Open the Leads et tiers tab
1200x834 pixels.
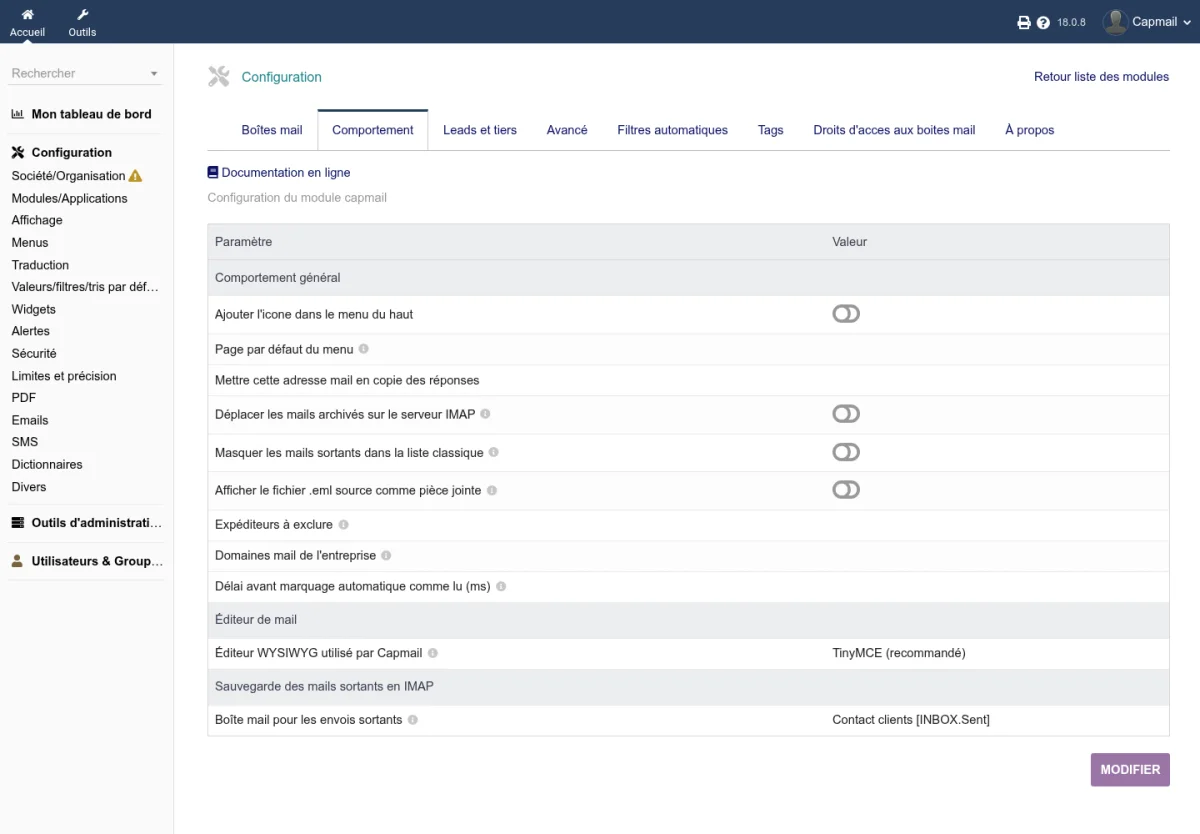tap(480, 130)
